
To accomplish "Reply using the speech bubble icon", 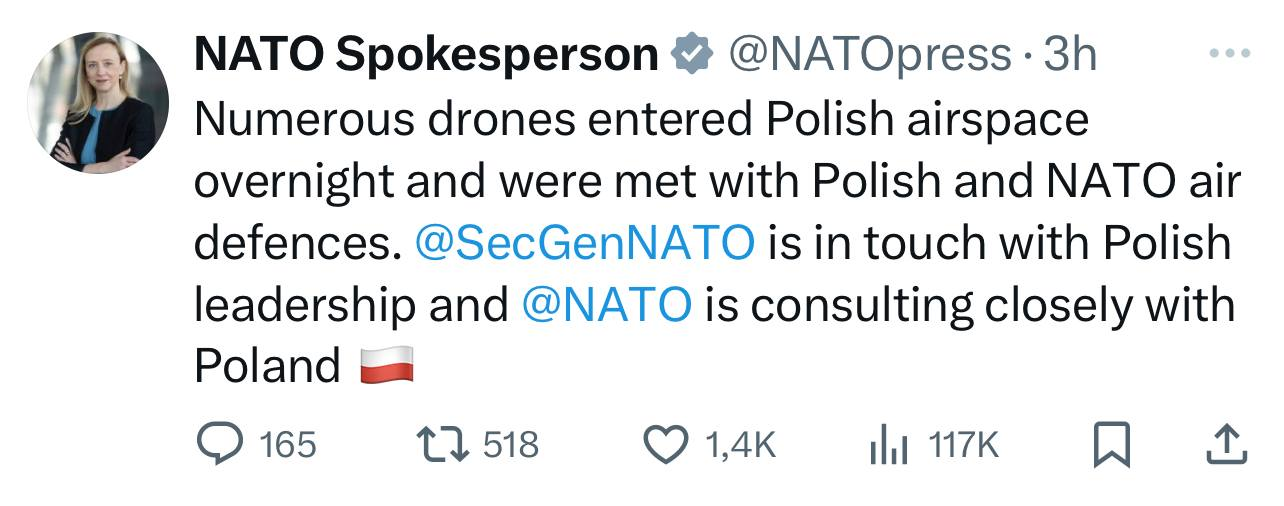I will coord(217,445).
